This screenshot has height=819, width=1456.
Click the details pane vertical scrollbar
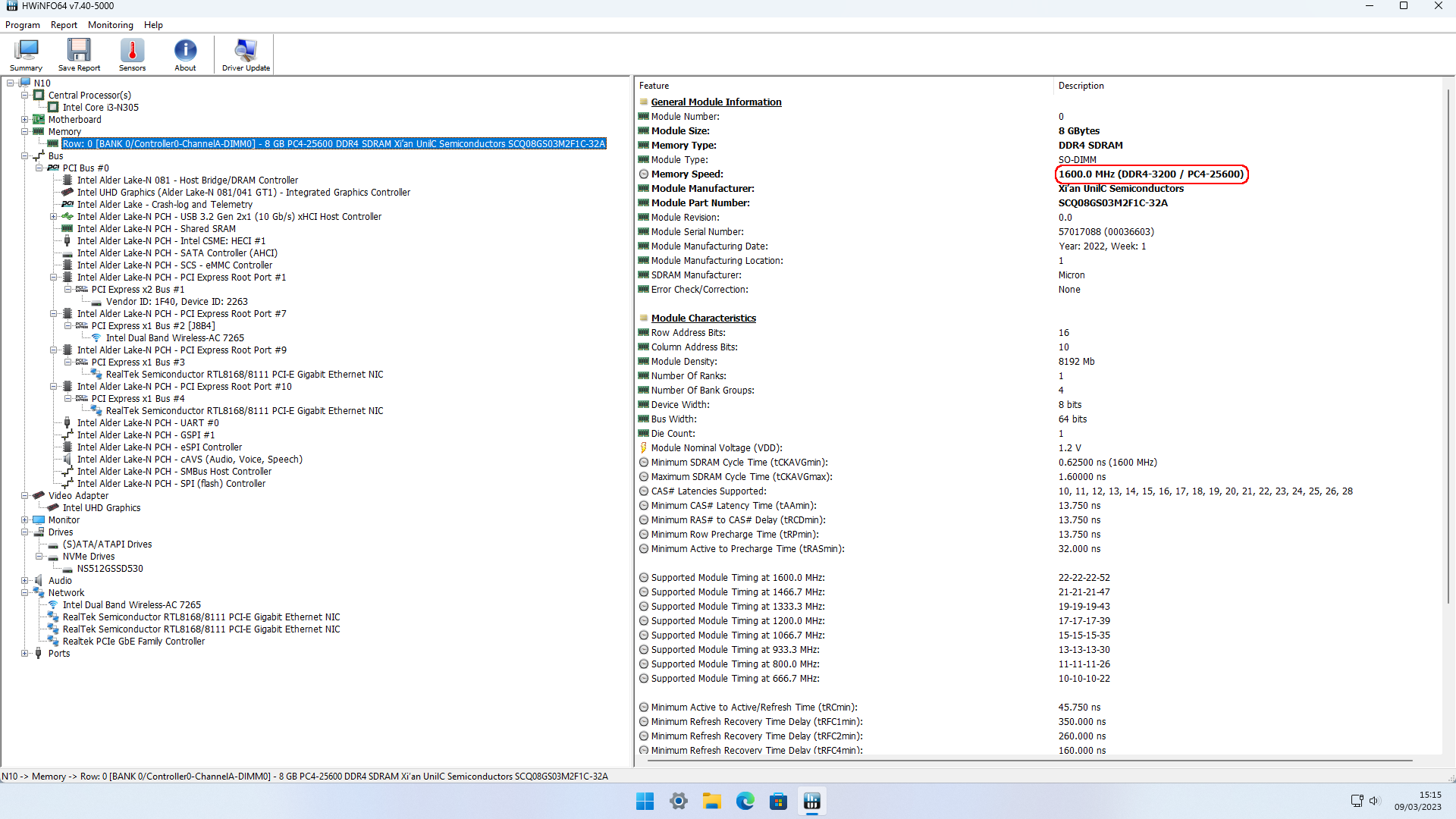point(1448,345)
